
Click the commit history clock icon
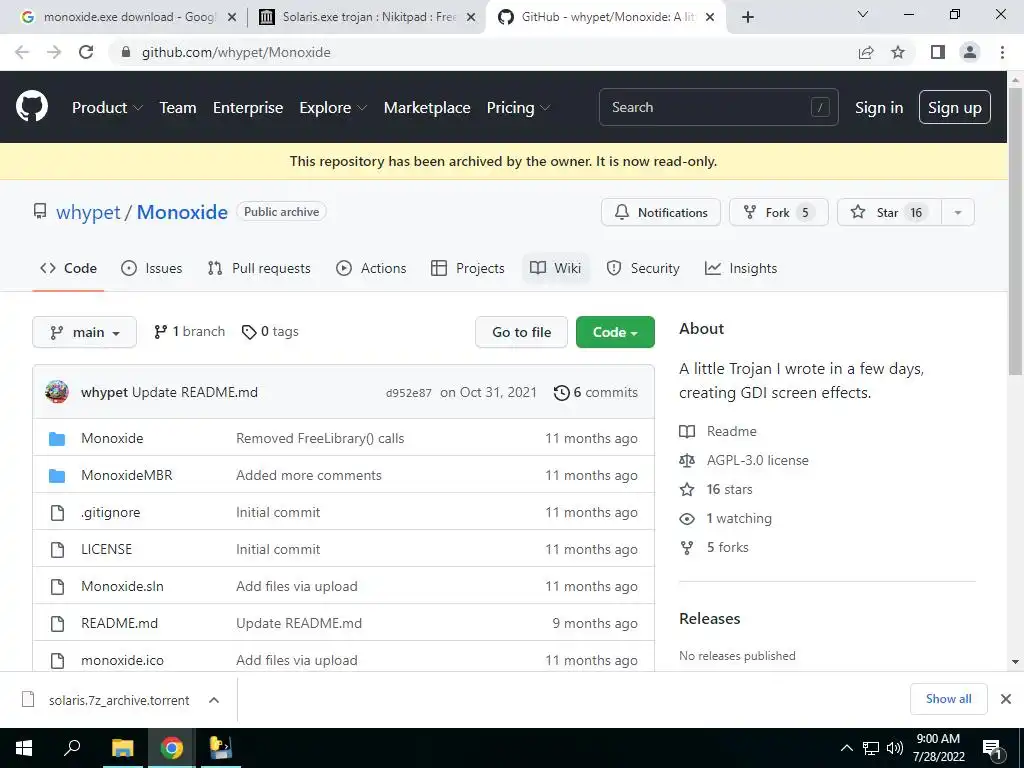(562, 392)
